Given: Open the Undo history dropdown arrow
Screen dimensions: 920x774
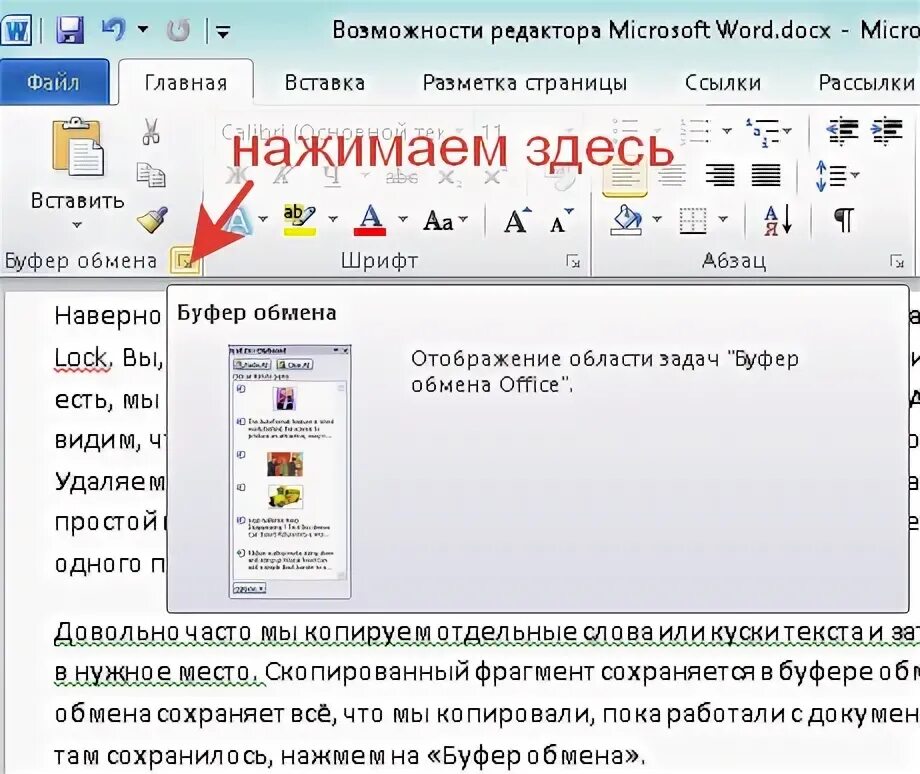Looking at the screenshot, I should [x=143, y=28].
